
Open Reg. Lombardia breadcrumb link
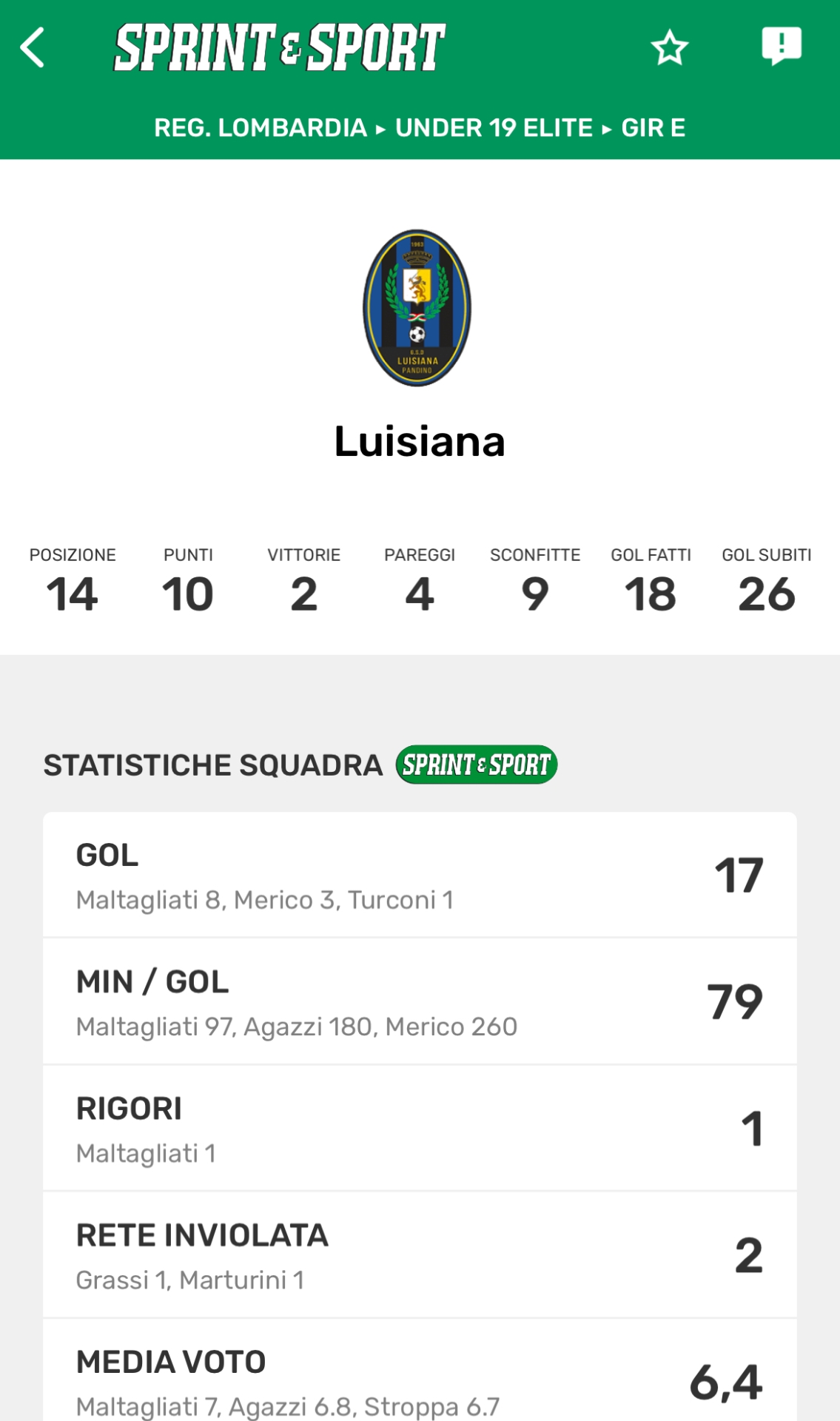tap(261, 128)
